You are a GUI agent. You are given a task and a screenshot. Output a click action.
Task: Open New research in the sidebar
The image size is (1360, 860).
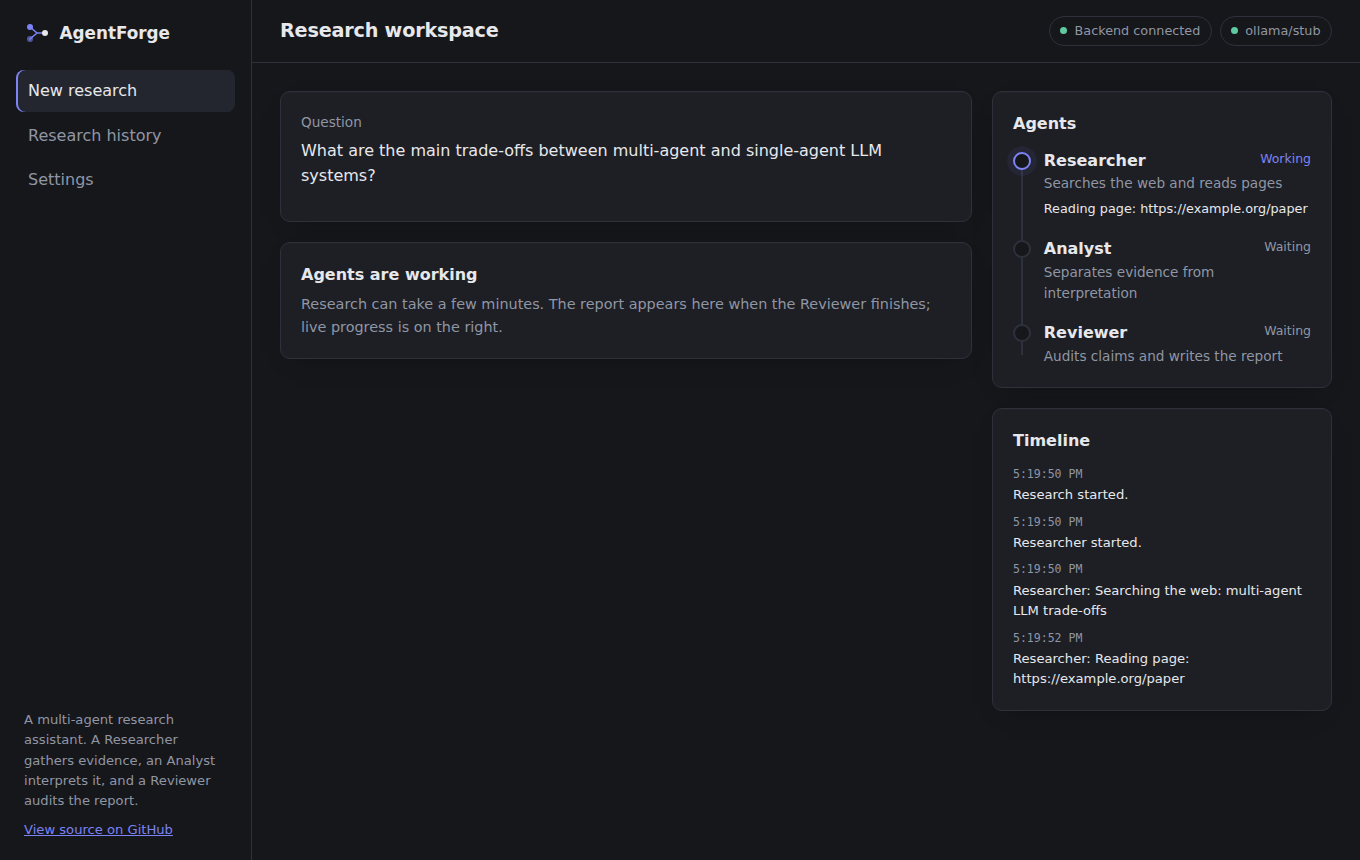[126, 91]
